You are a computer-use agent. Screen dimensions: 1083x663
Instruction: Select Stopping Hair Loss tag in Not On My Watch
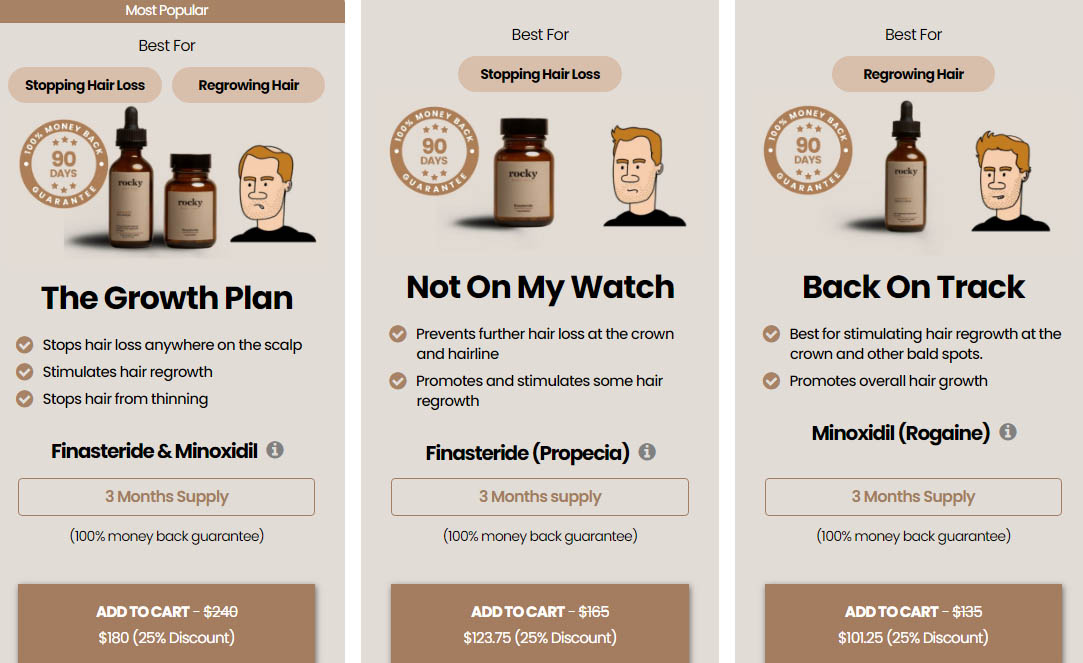pos(540,74)
